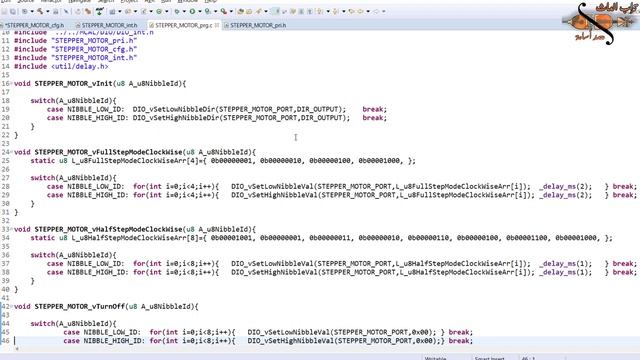Click the include "STEPPER_MOTOR_cfg.h" line

click(76, 49)
